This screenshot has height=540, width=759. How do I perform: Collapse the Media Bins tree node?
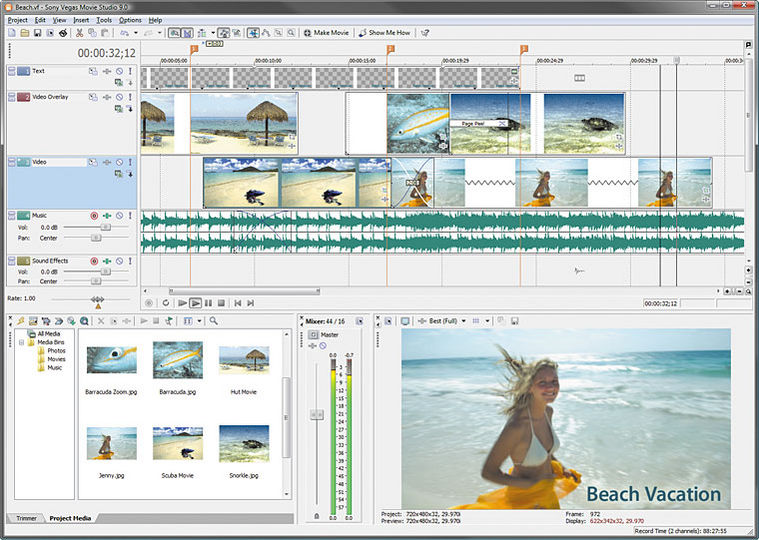(x=22, y=342)
